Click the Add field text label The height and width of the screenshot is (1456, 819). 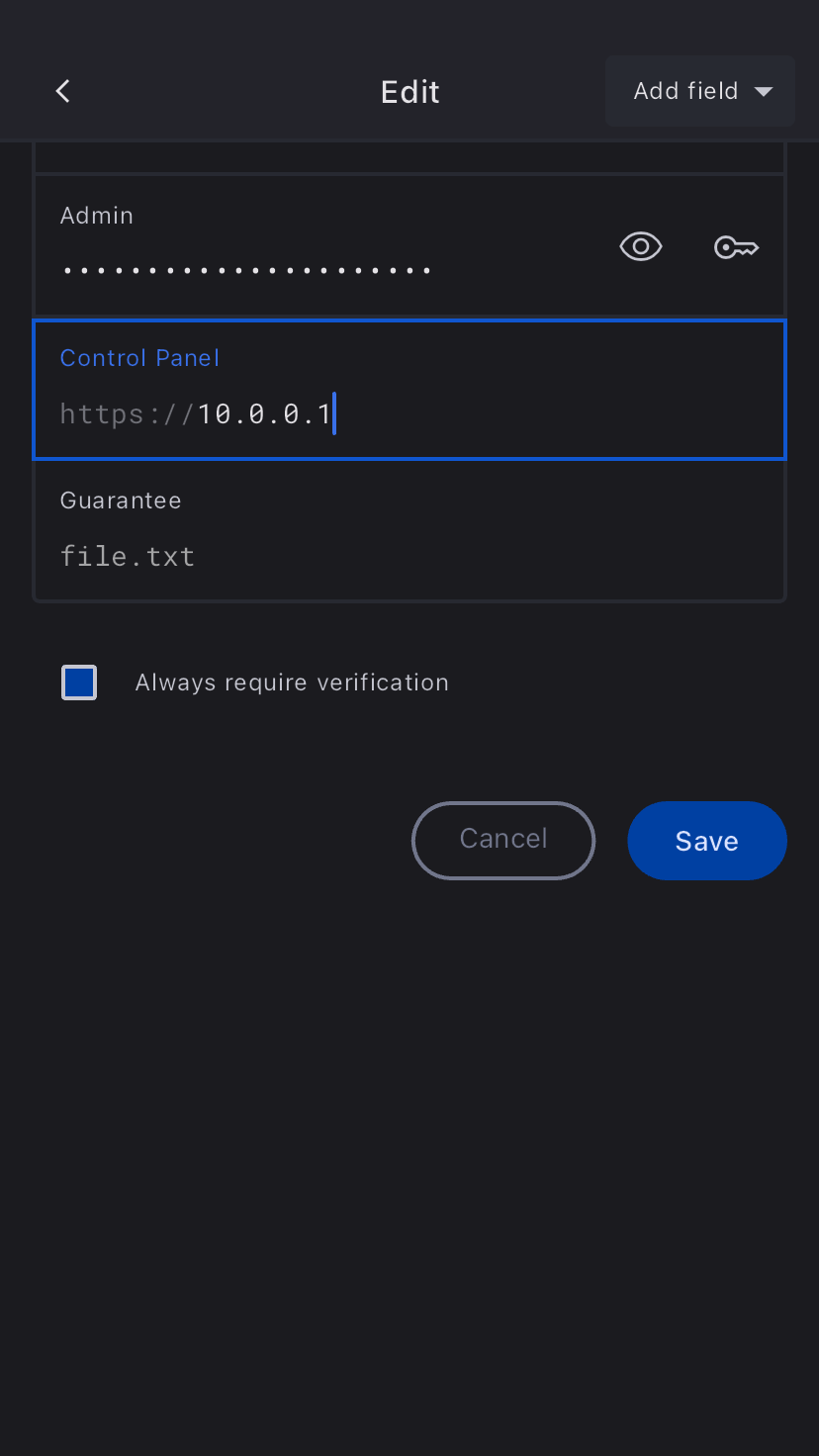point(685,92)
